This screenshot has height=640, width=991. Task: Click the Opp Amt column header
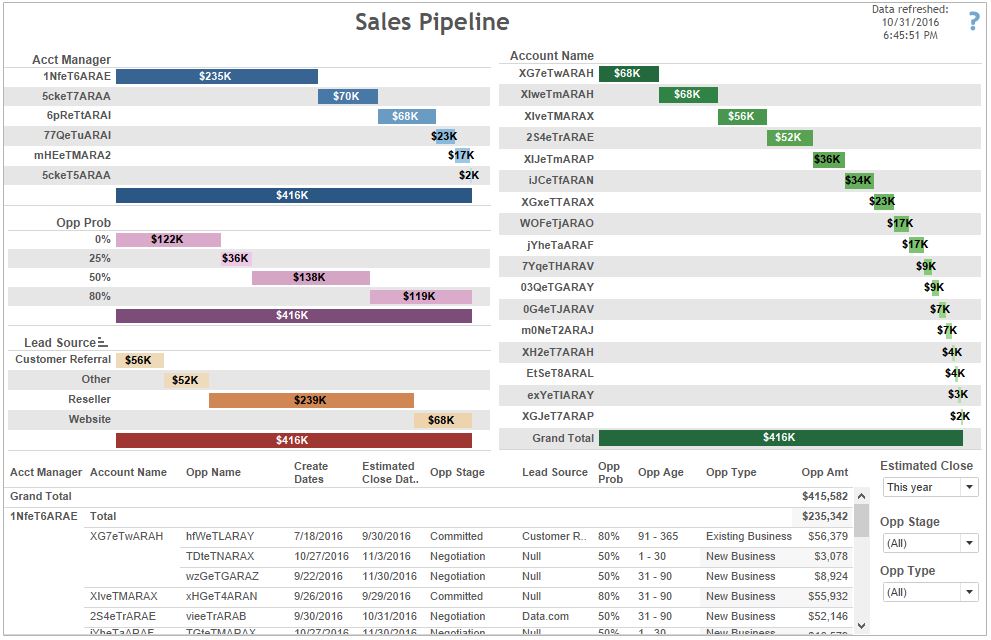pos(824,472)
